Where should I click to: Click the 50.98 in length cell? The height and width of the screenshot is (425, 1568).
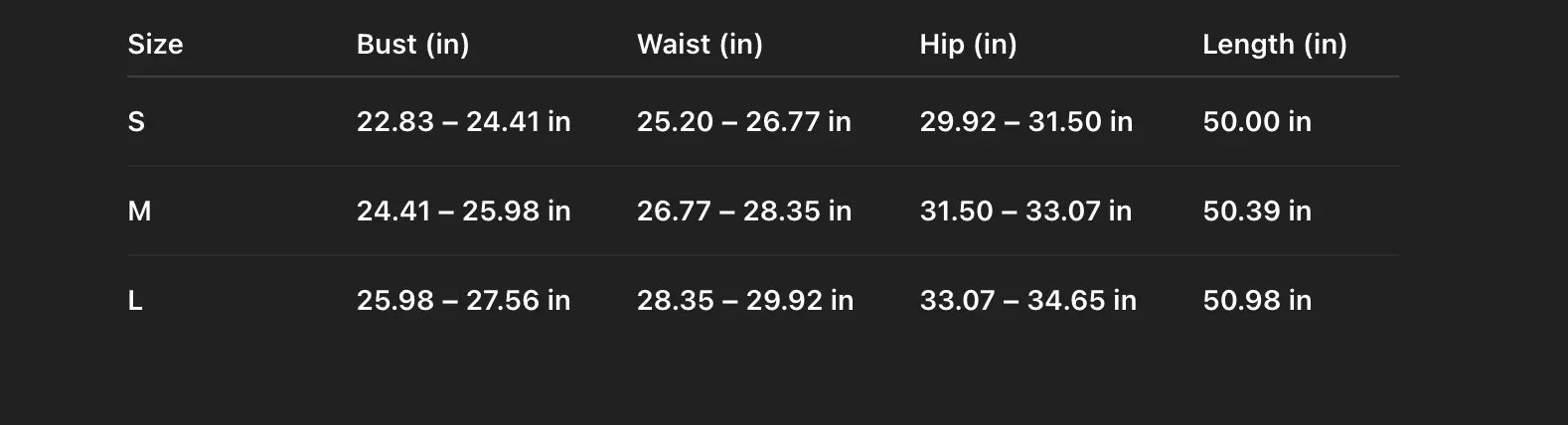(1256, 301)
